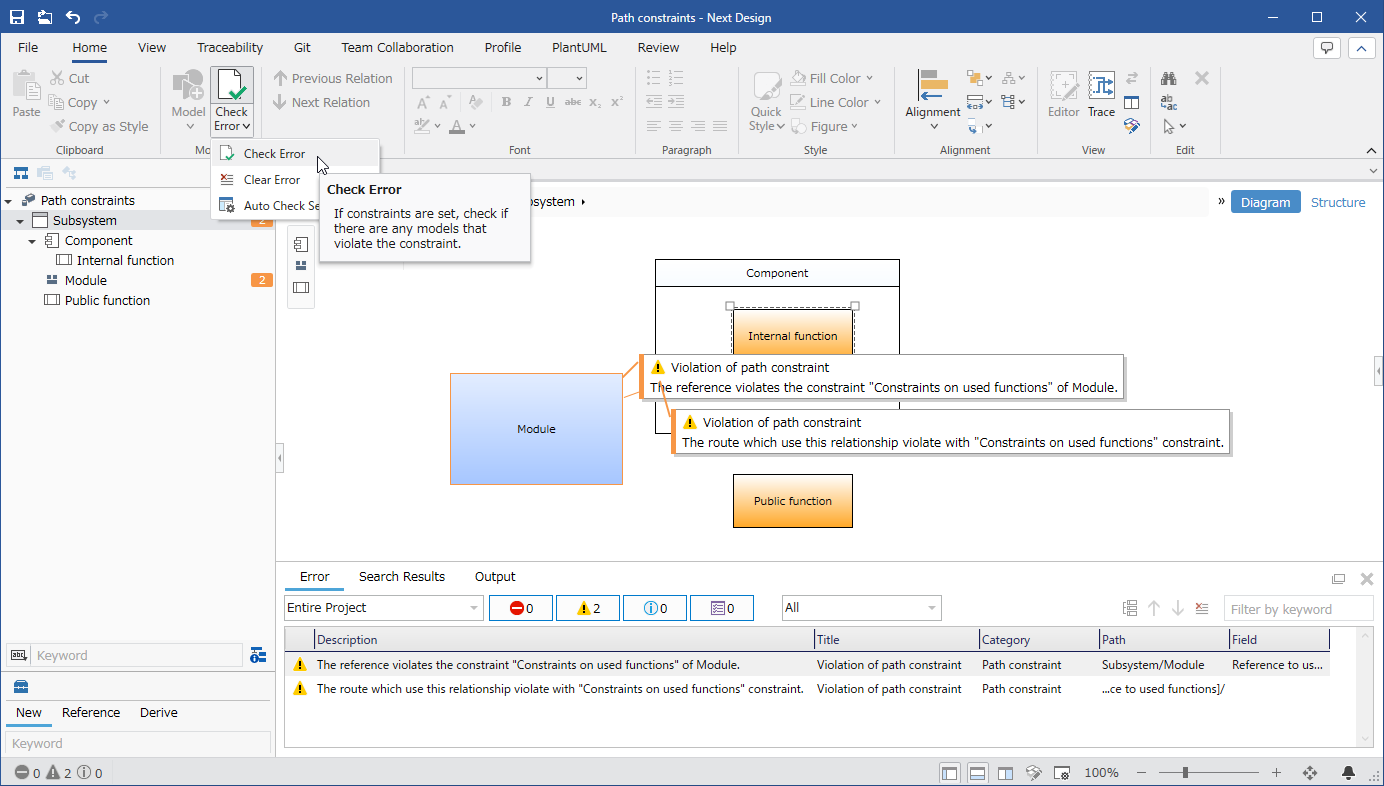Viewport: 1384px width, 786px height.
Task: Toggle the information count filter button
Action: click(x=655, y=607)
